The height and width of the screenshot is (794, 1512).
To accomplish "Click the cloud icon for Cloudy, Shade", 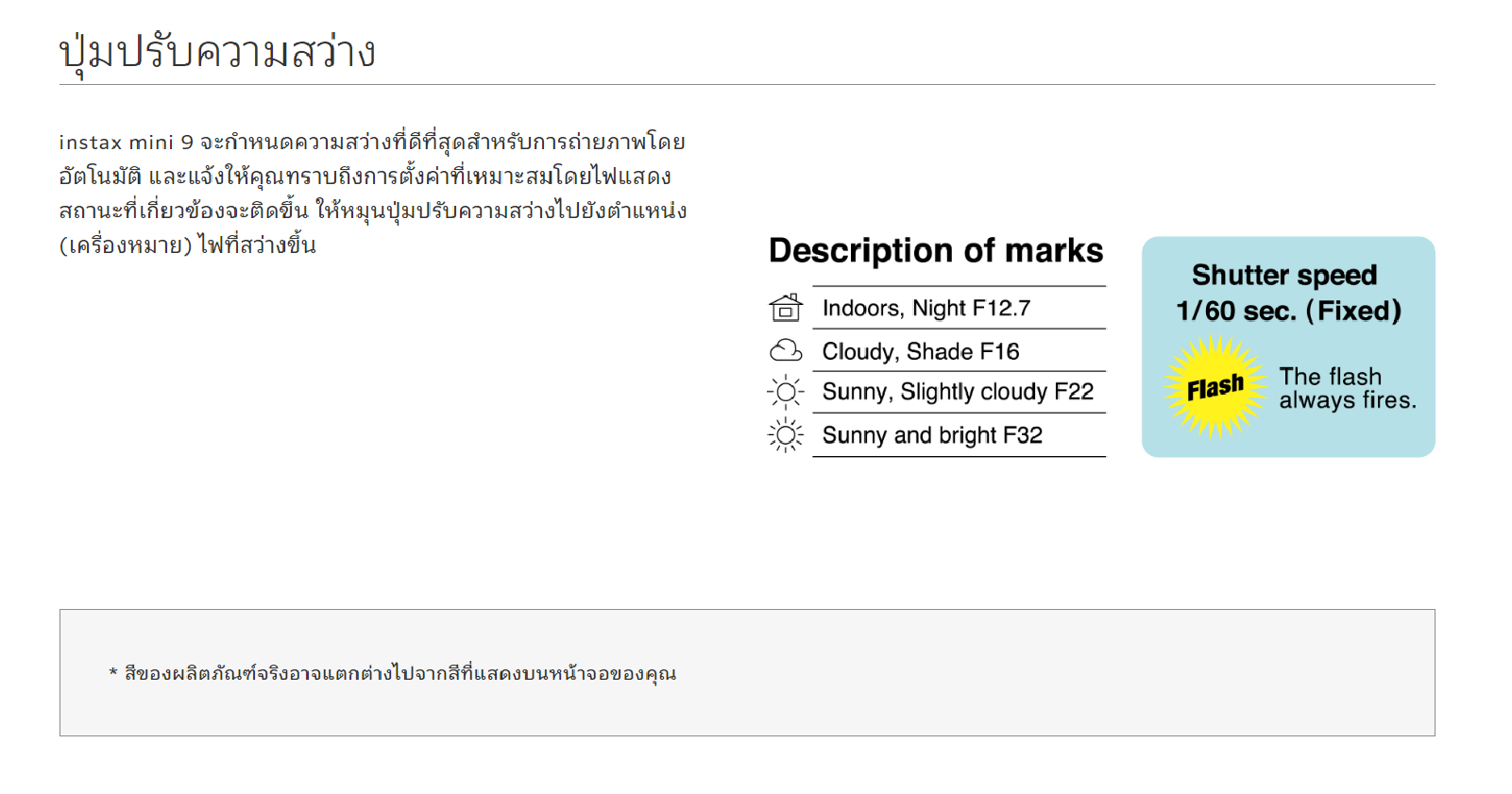I will [x=786, y=351].
